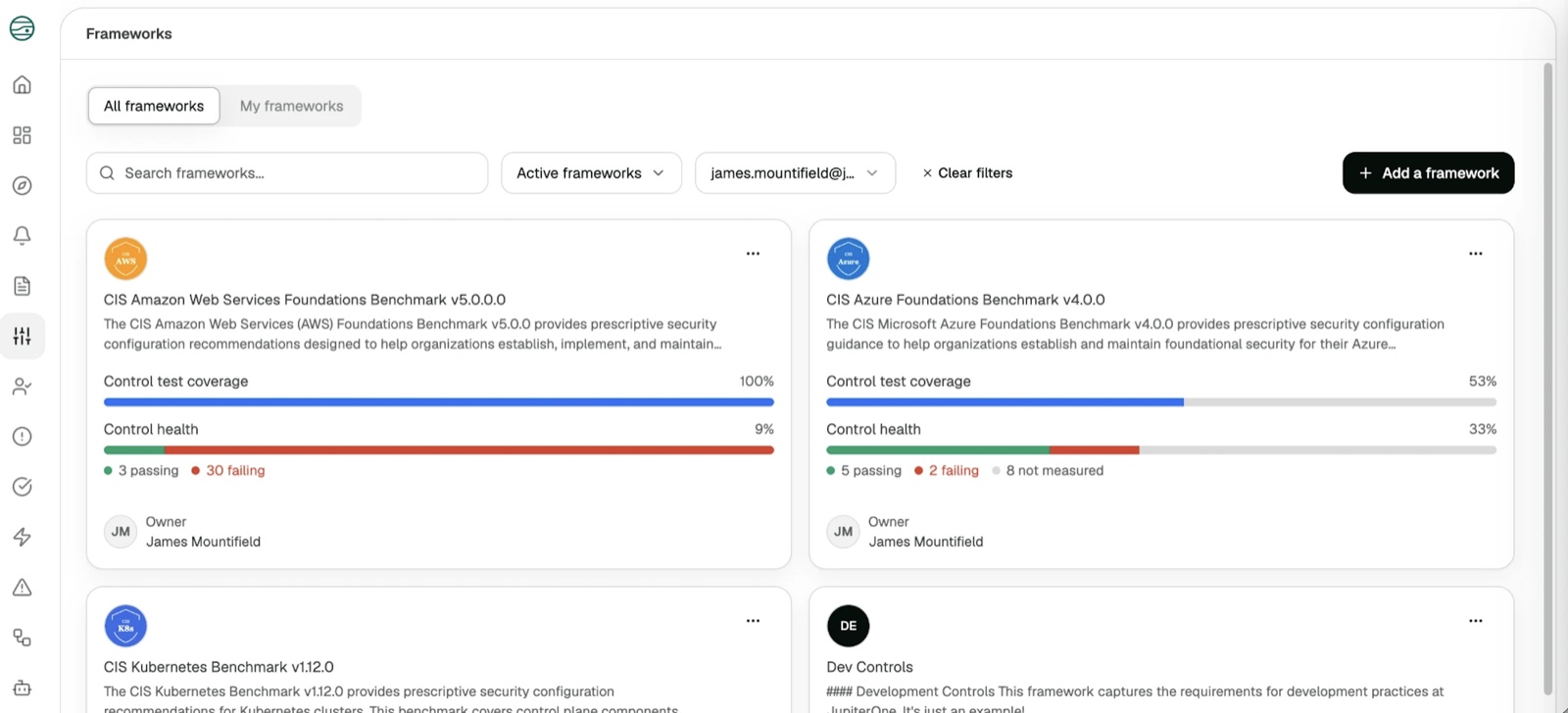
Task: Open more options for CIS Kubernetes card
Action: coord(753,621)
